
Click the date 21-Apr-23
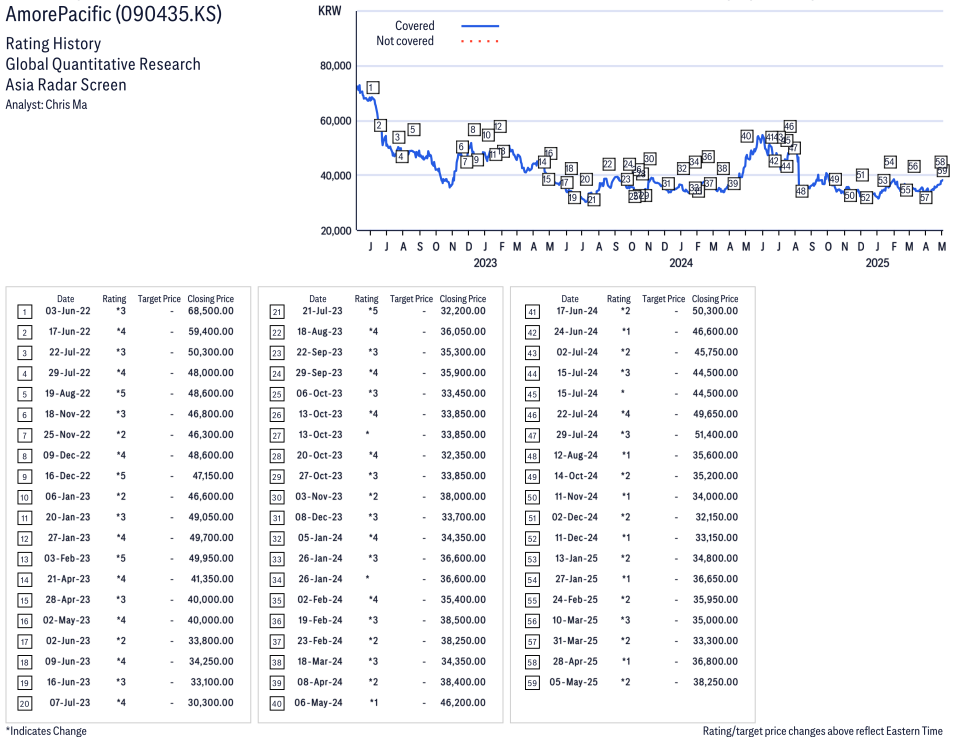coord(68,579)
